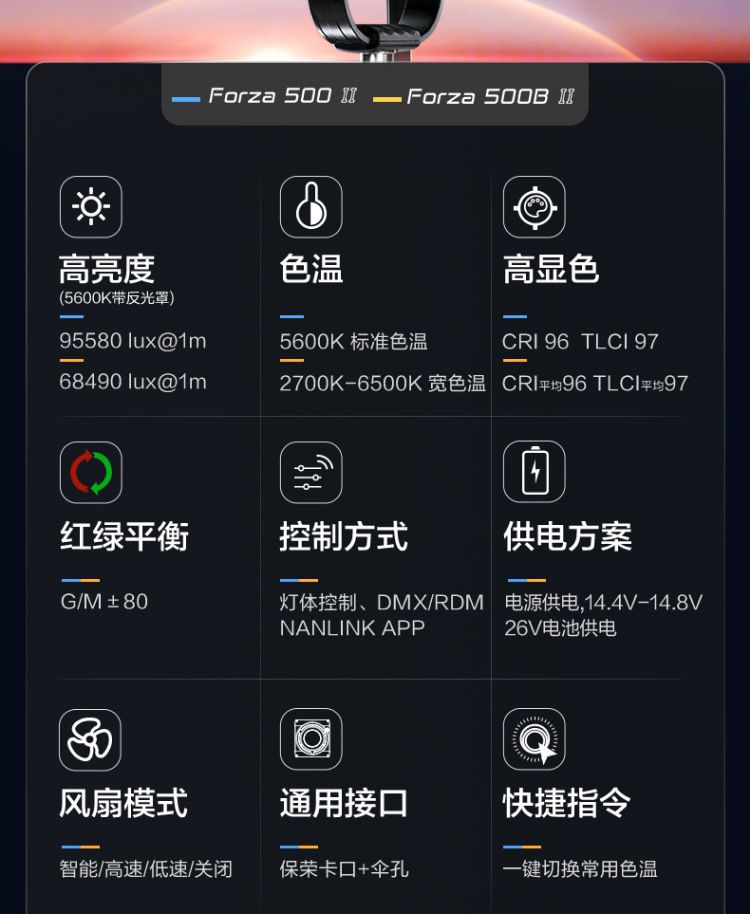This screenshot has height=914, width=750.
Task: Click the battery power supply icon
Action: (534, 472)
